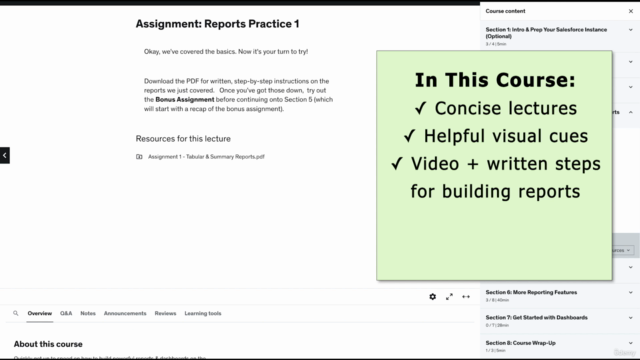The height and width of the screenshot is (360, 640).
Task: Switch to the Q&A tab
Action: coord(66,313)
